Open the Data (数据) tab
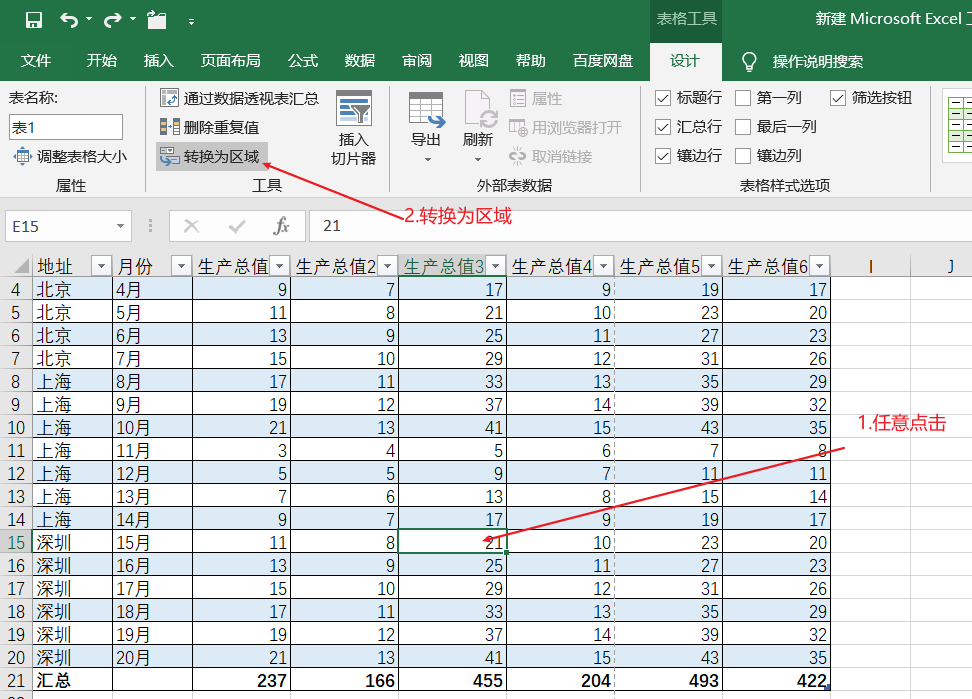The height and width of the screenshot is (699, 972). [x=360, y=61]
